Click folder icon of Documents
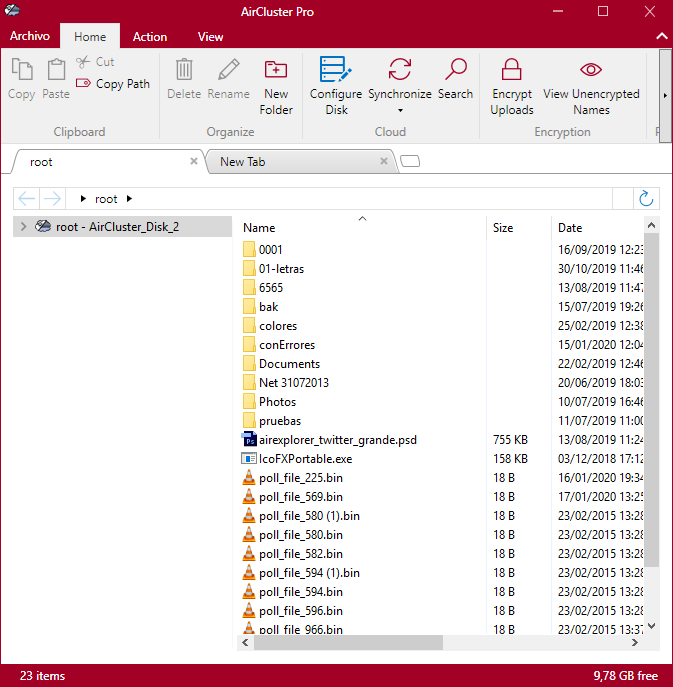 click(x=249, y=363)
